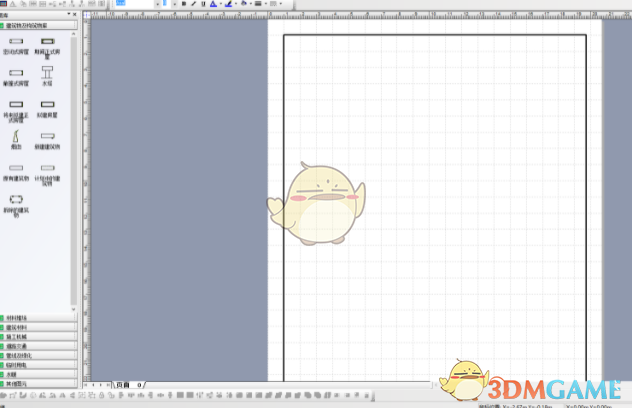Open the line pattern dropdown arrow
Screen dimensions: 632x408
(280, 4)
